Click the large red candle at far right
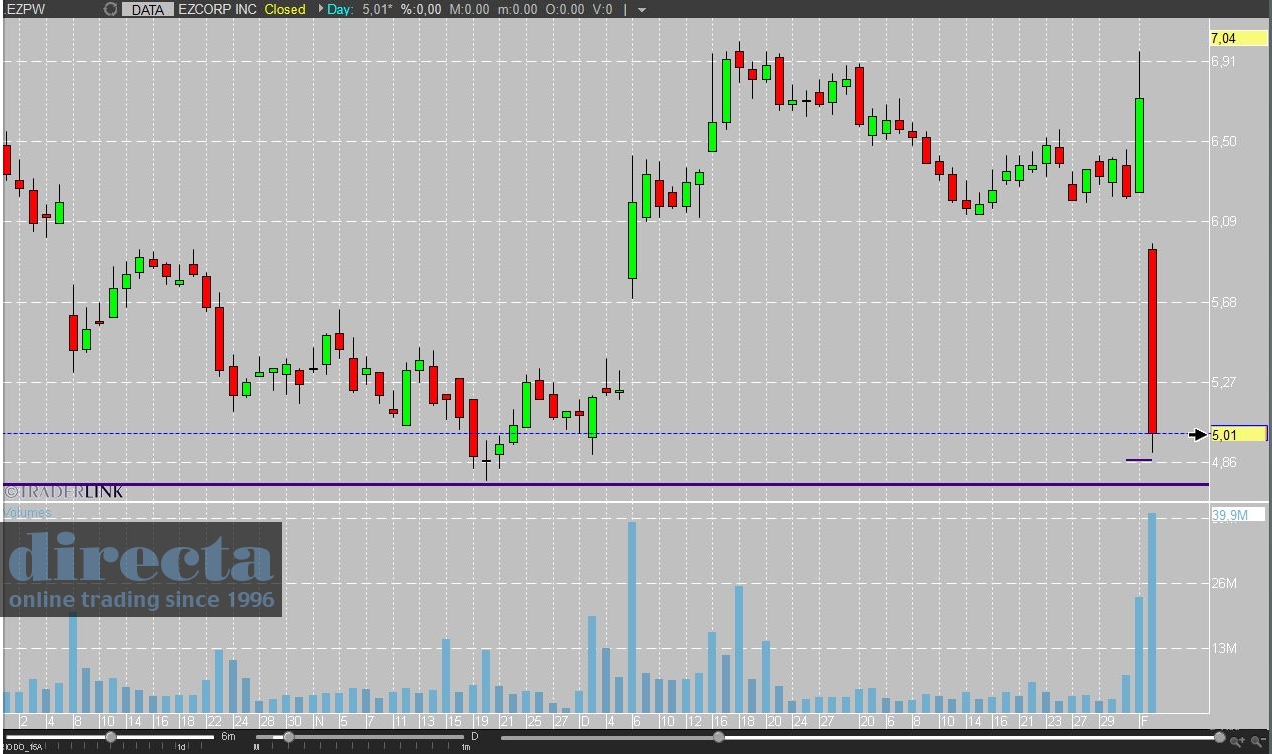 click(x=1152, y=340)
